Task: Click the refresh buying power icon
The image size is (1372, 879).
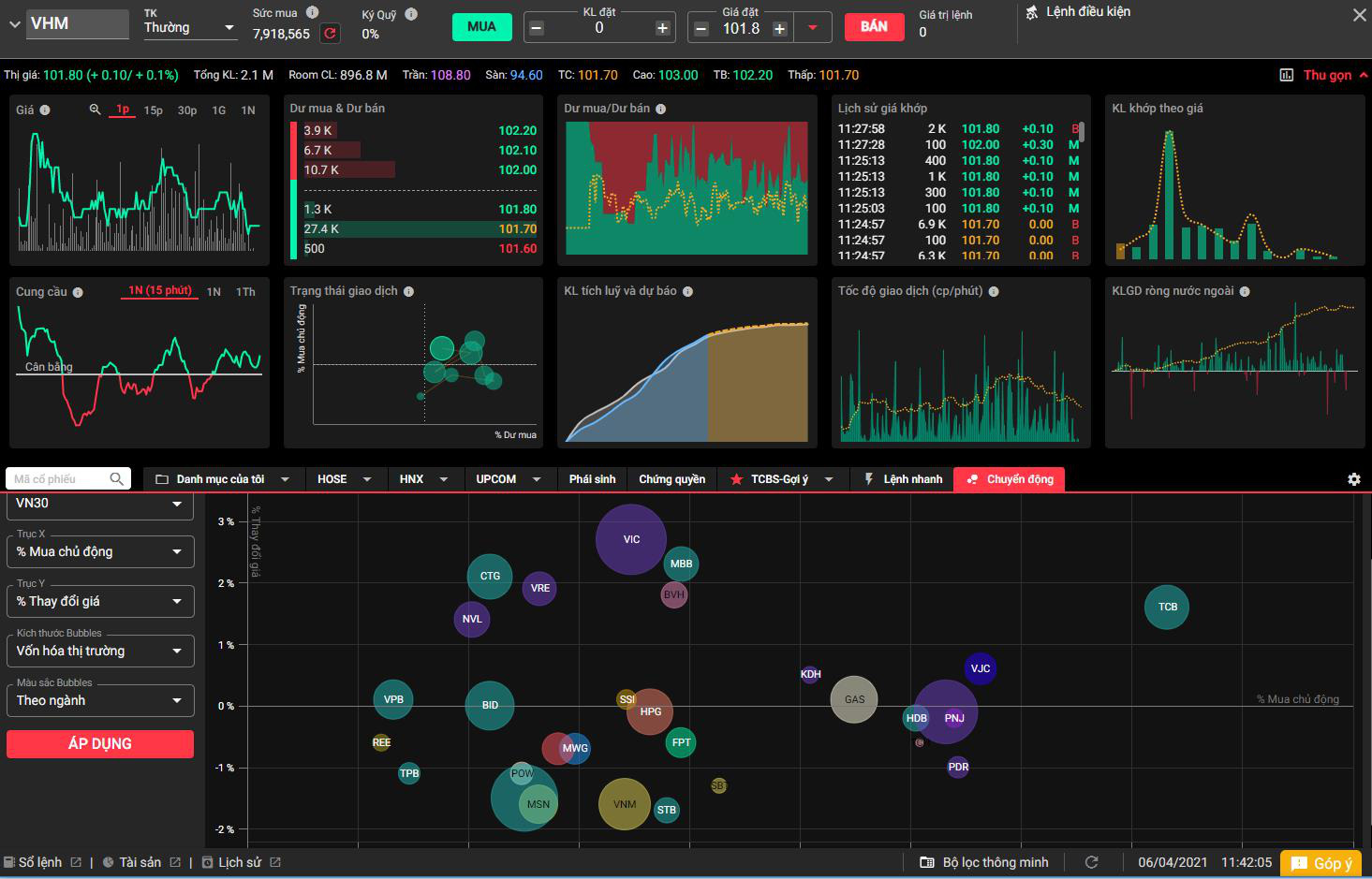Action: [x=330, y=34]
